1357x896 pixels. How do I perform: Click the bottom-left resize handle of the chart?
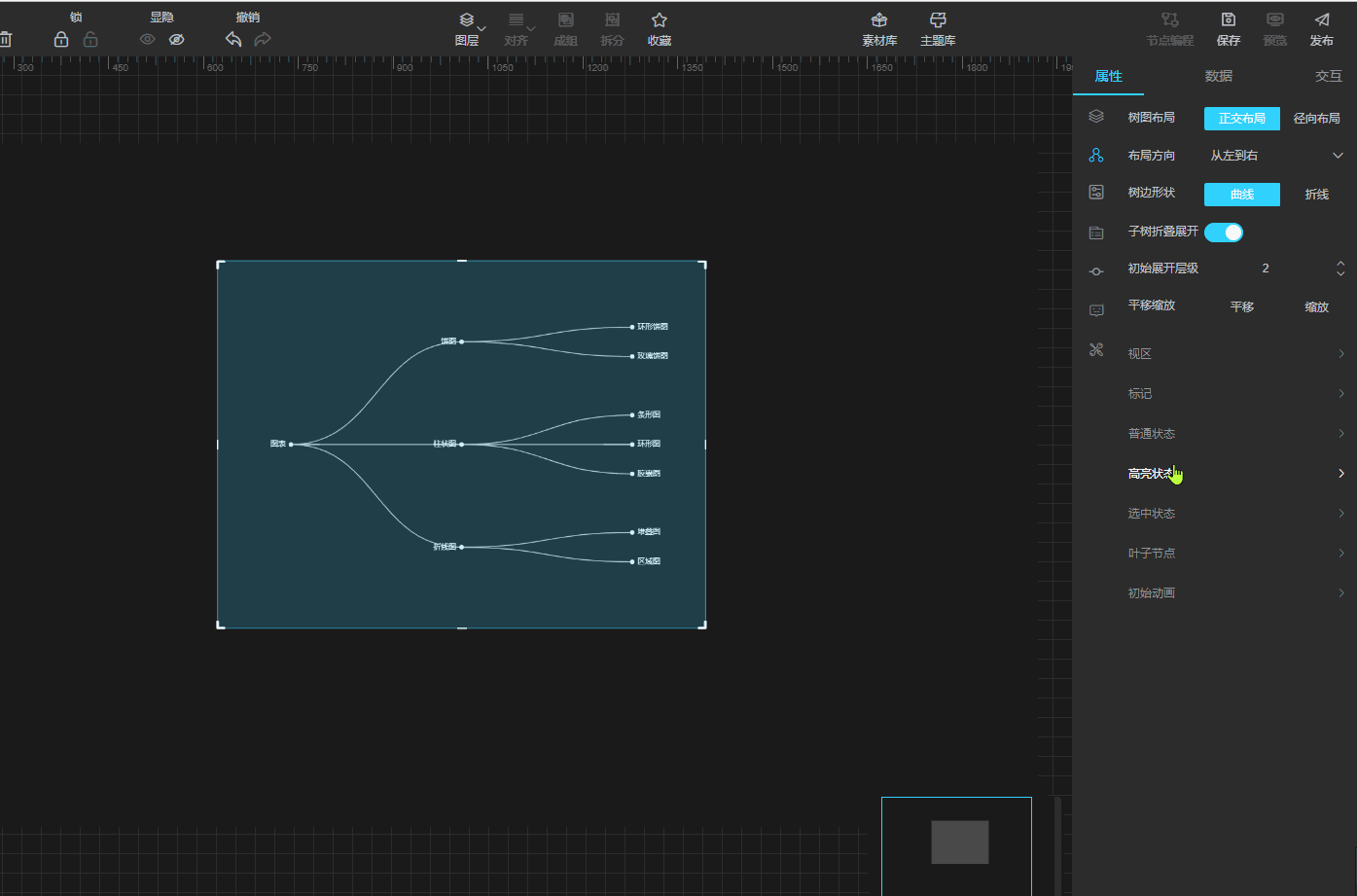[x=220, y=626]
